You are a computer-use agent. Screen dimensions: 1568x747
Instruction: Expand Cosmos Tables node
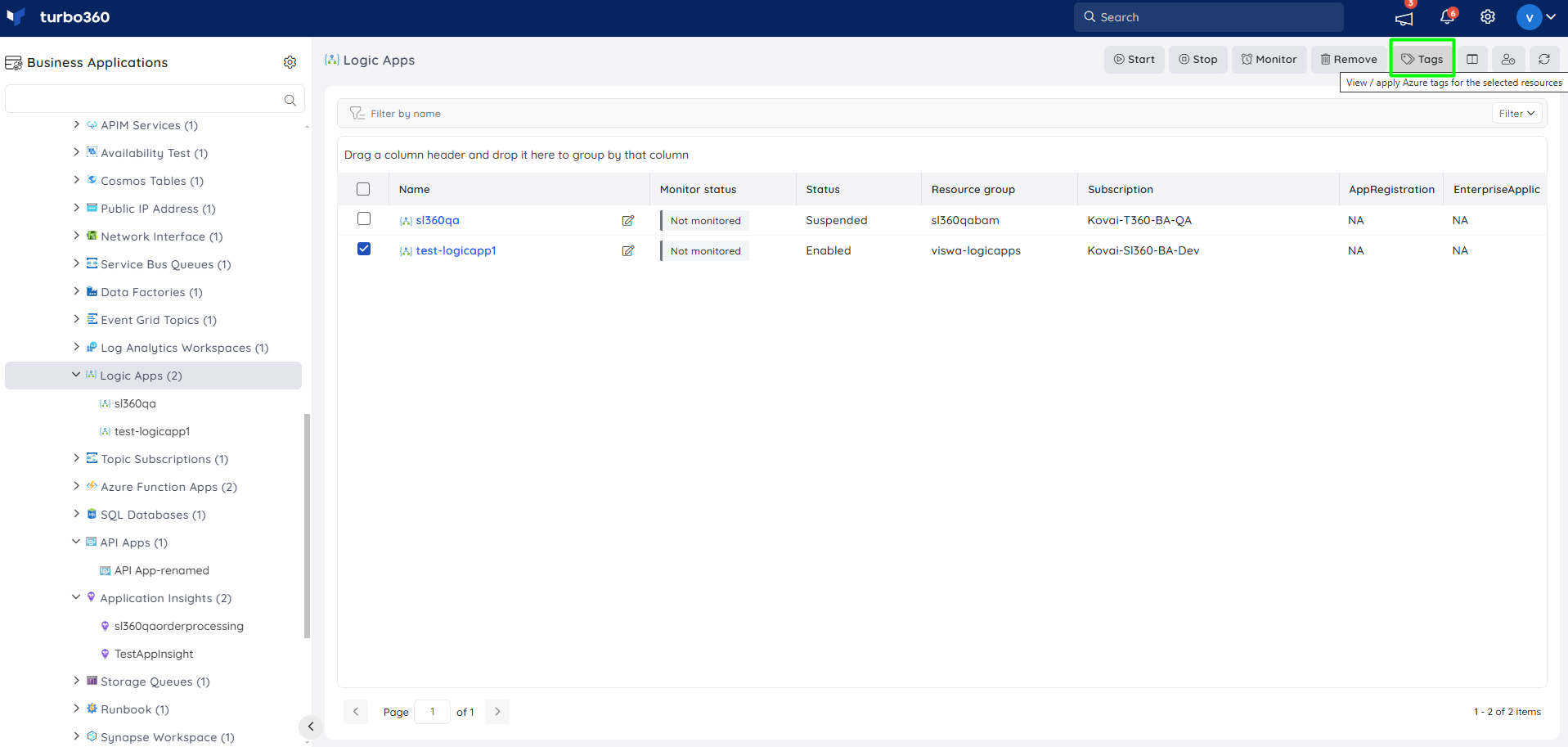click(x=77, y=180)
